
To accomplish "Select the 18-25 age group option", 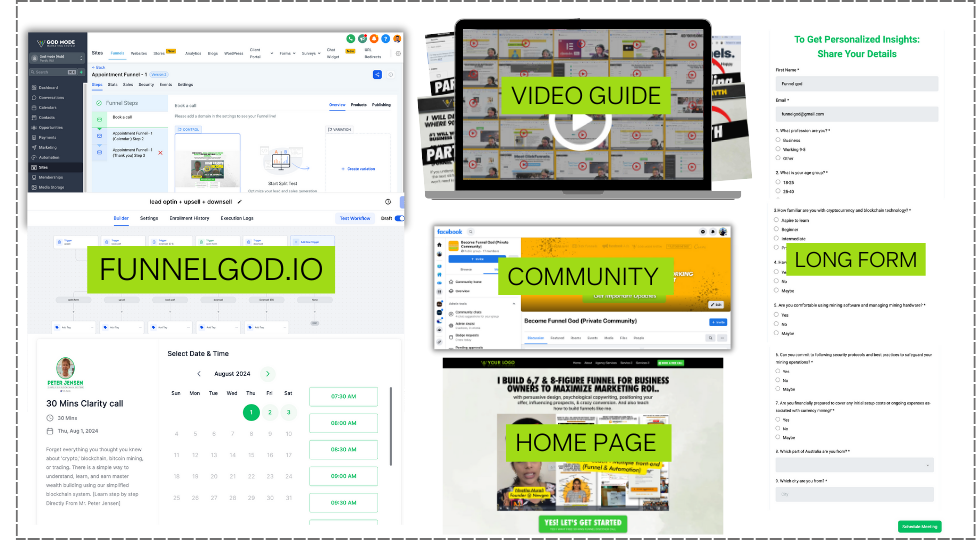I will point(778,182).
